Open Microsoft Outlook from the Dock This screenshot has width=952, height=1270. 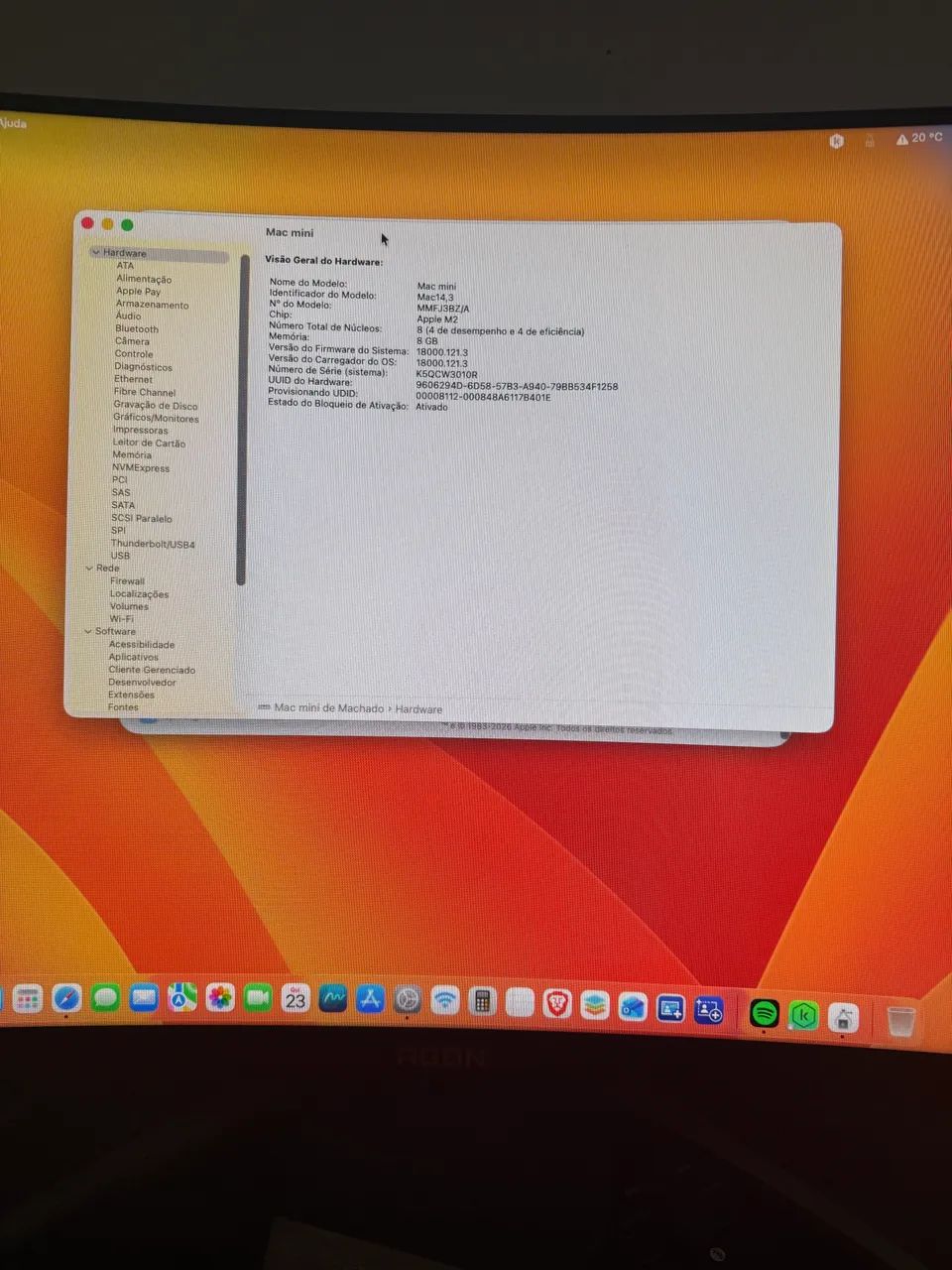coord(632,1008)
